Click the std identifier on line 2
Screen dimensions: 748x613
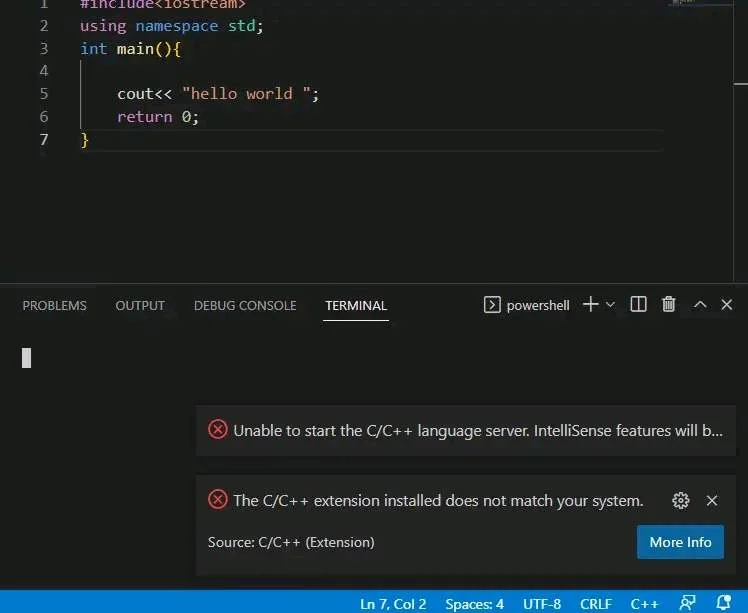[x=241, y=26]
